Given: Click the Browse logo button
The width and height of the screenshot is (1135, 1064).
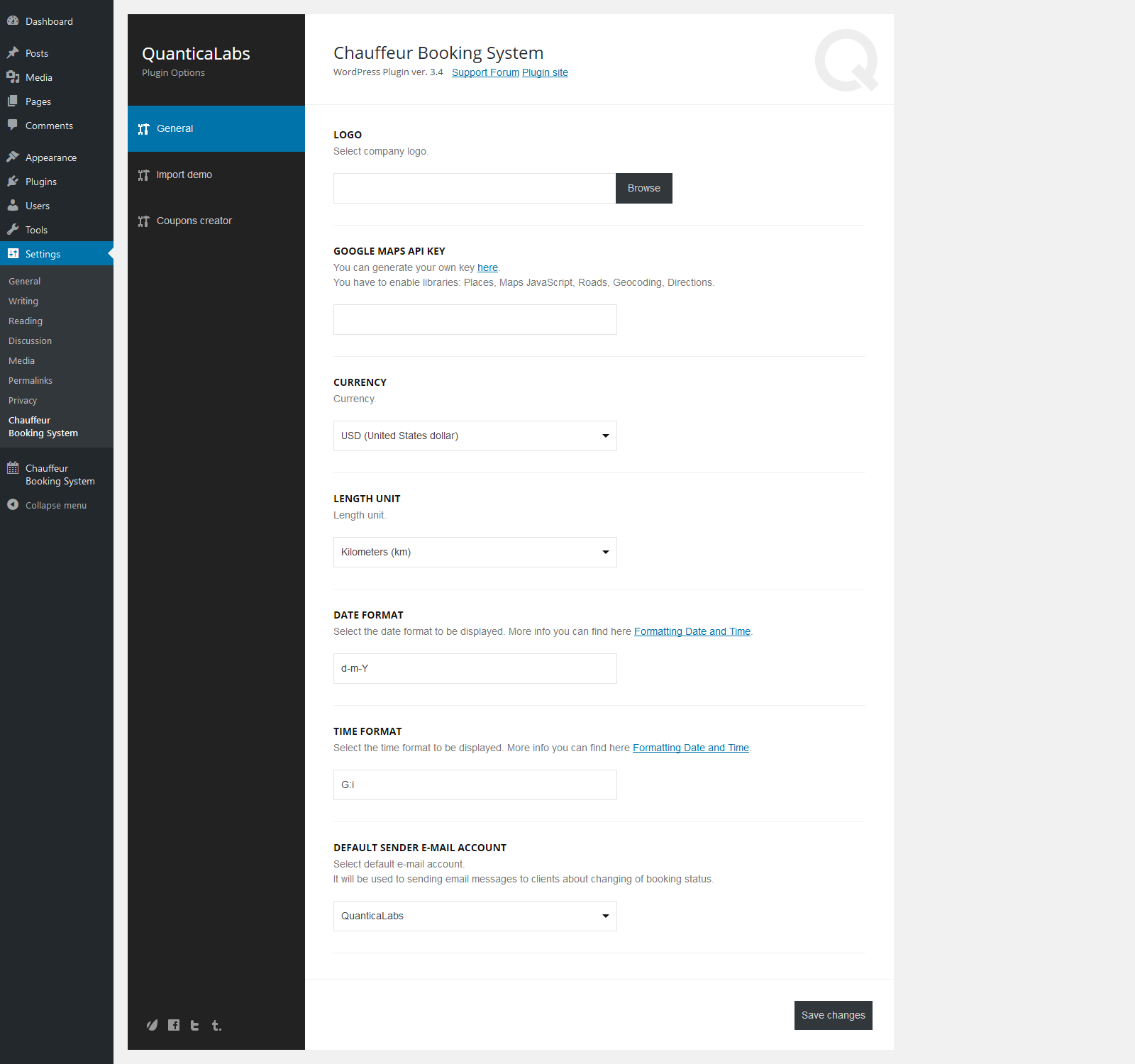Looking at the screenshot, I should pos(644,188).
